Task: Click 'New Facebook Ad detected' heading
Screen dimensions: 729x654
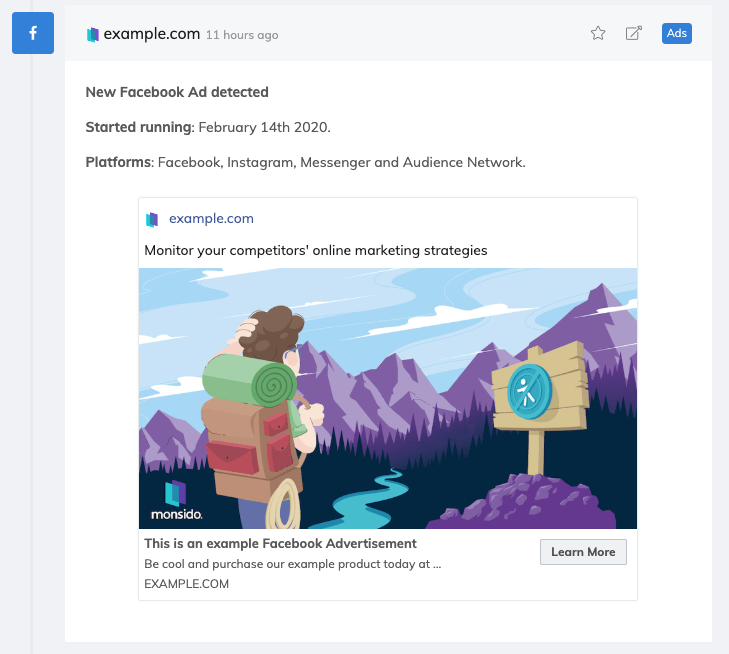Action: (x=177, y=92)
